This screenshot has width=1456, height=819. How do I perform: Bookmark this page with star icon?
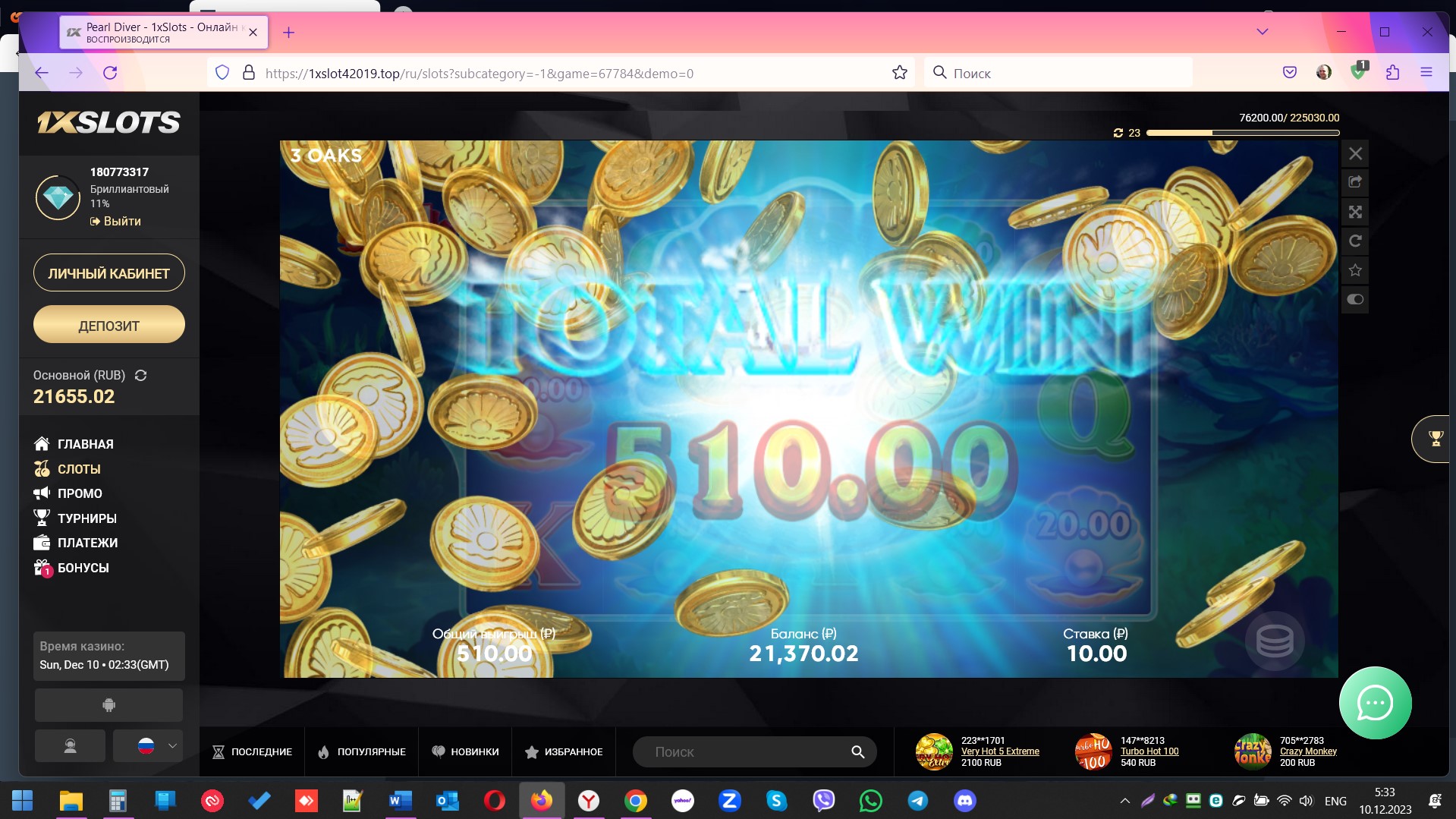coord(900,73)
